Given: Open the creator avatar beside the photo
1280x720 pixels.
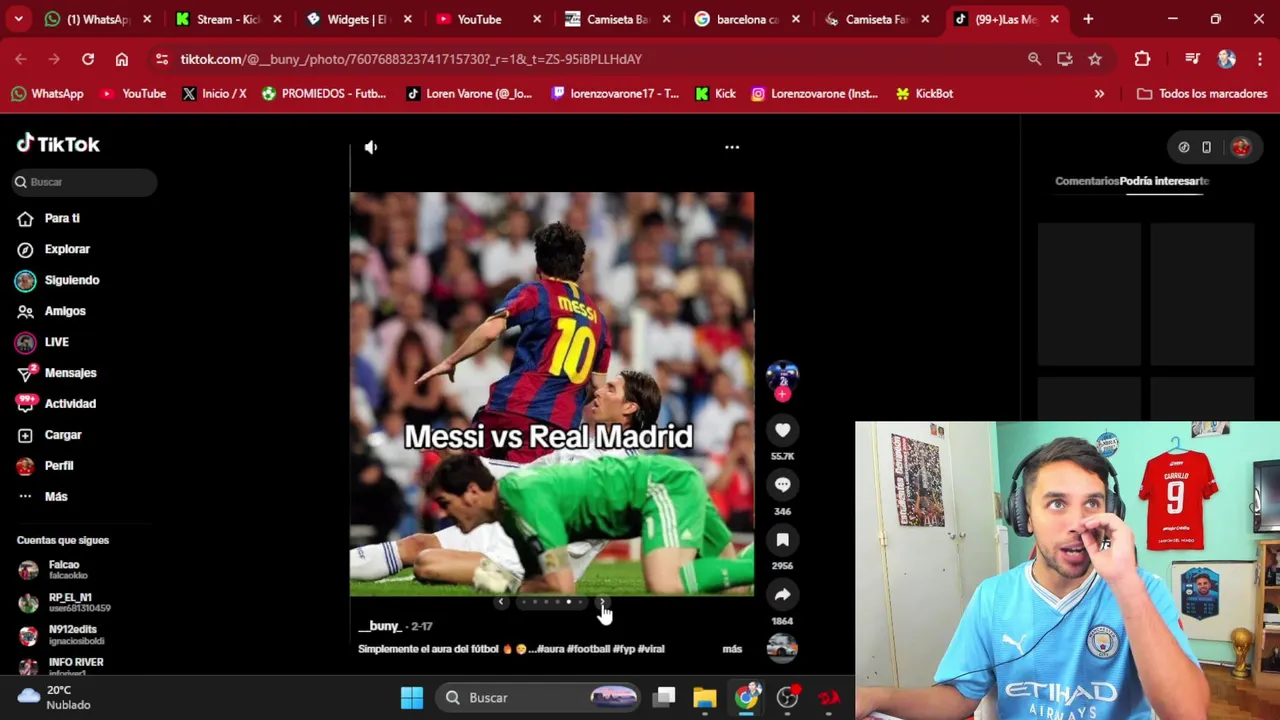Looking at the screenshot, I should [x=782, y=377].
